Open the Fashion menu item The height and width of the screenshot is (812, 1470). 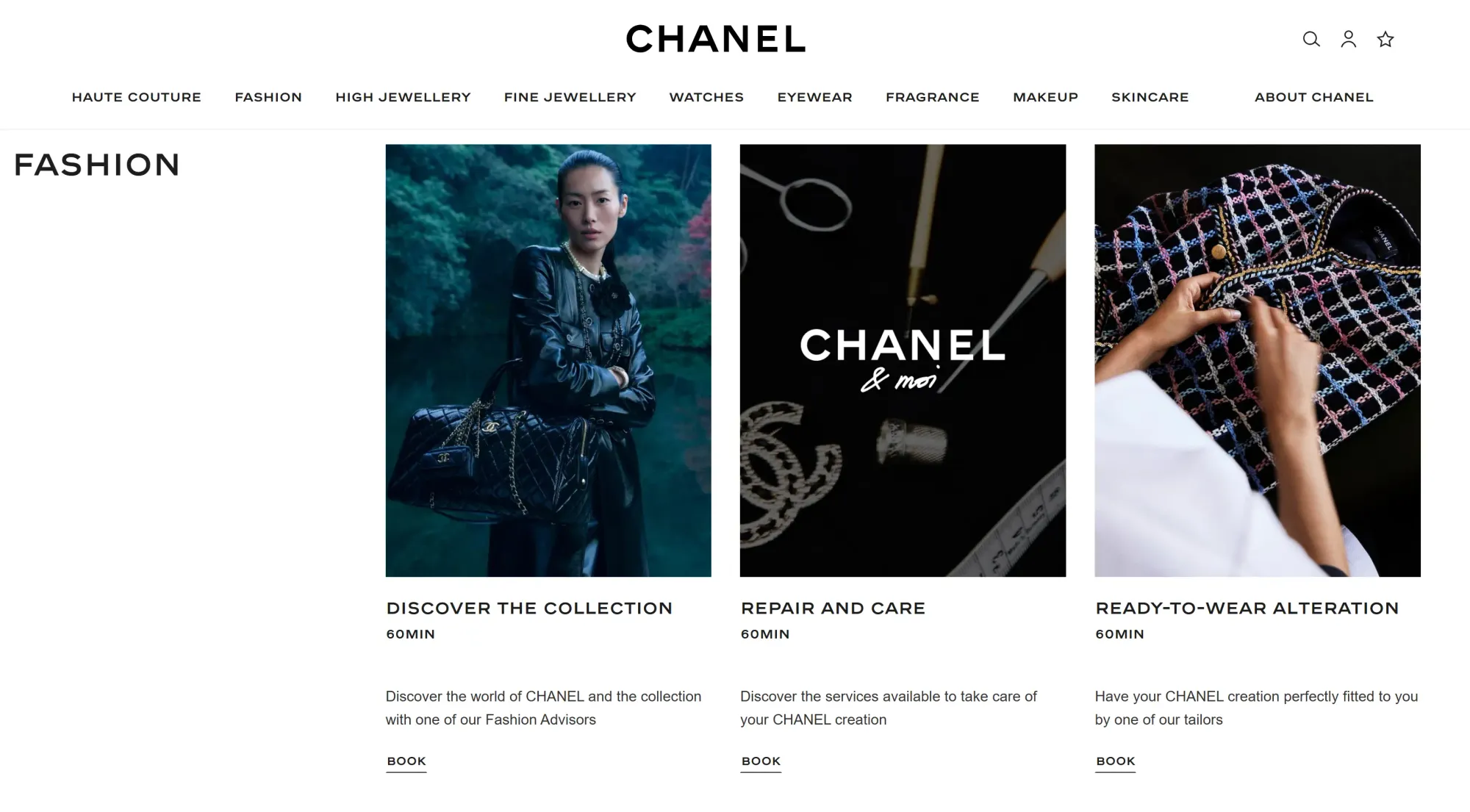268,97
